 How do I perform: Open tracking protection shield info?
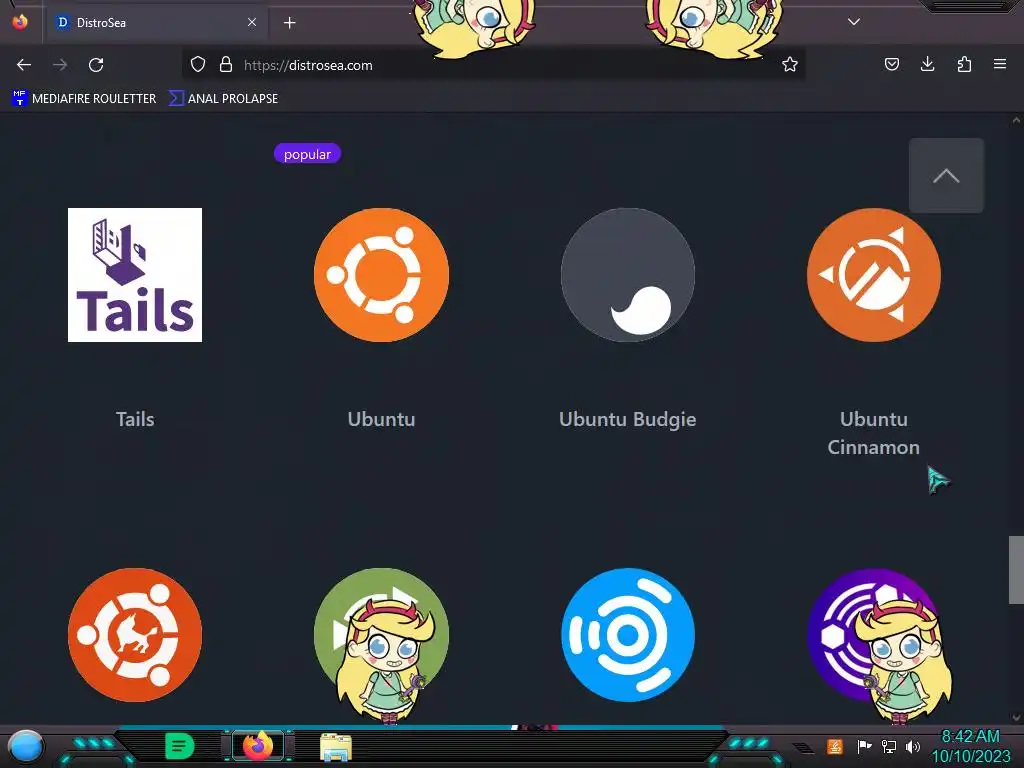[x=198, y=65]
